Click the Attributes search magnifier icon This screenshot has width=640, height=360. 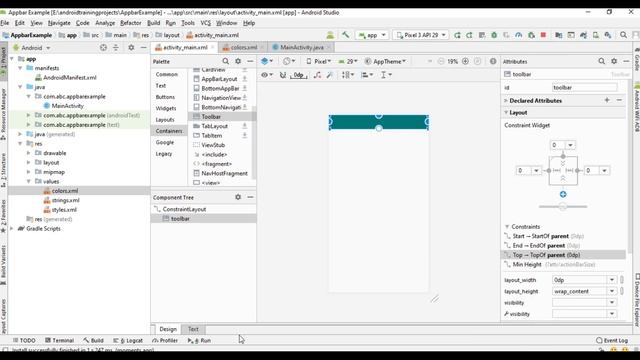(602, 61)
